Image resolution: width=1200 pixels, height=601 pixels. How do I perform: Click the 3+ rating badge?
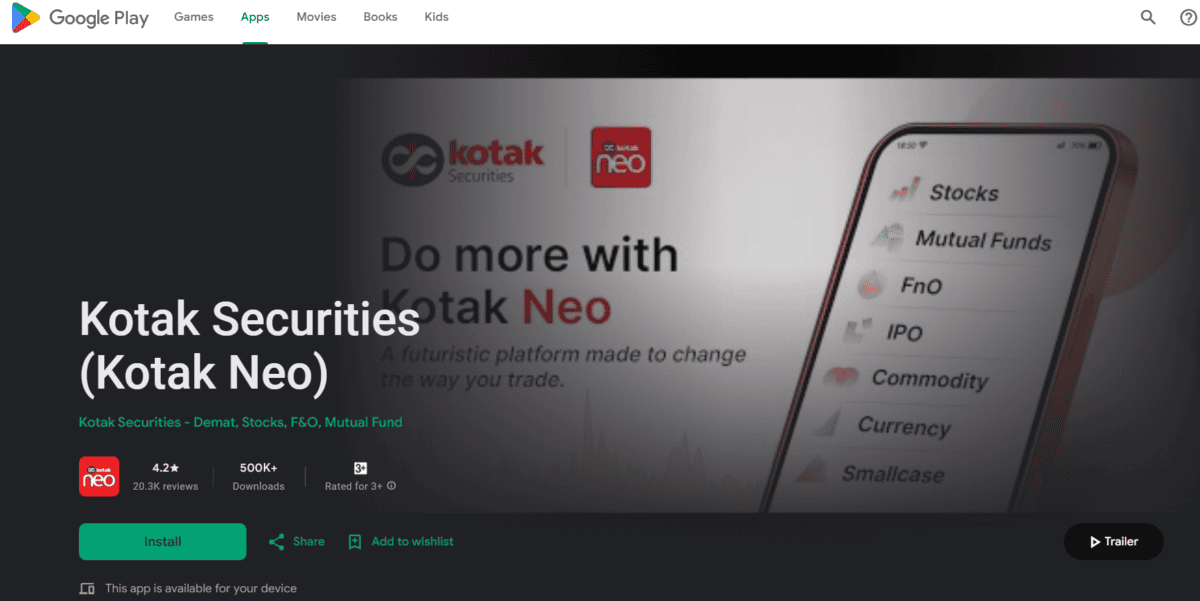coord(361,468)
